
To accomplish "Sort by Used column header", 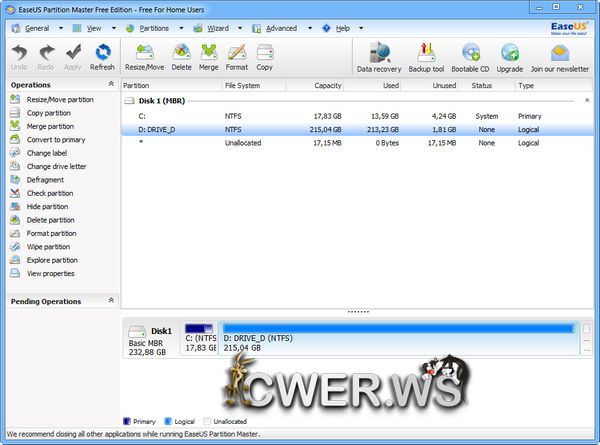I will (x=372, y=86).
